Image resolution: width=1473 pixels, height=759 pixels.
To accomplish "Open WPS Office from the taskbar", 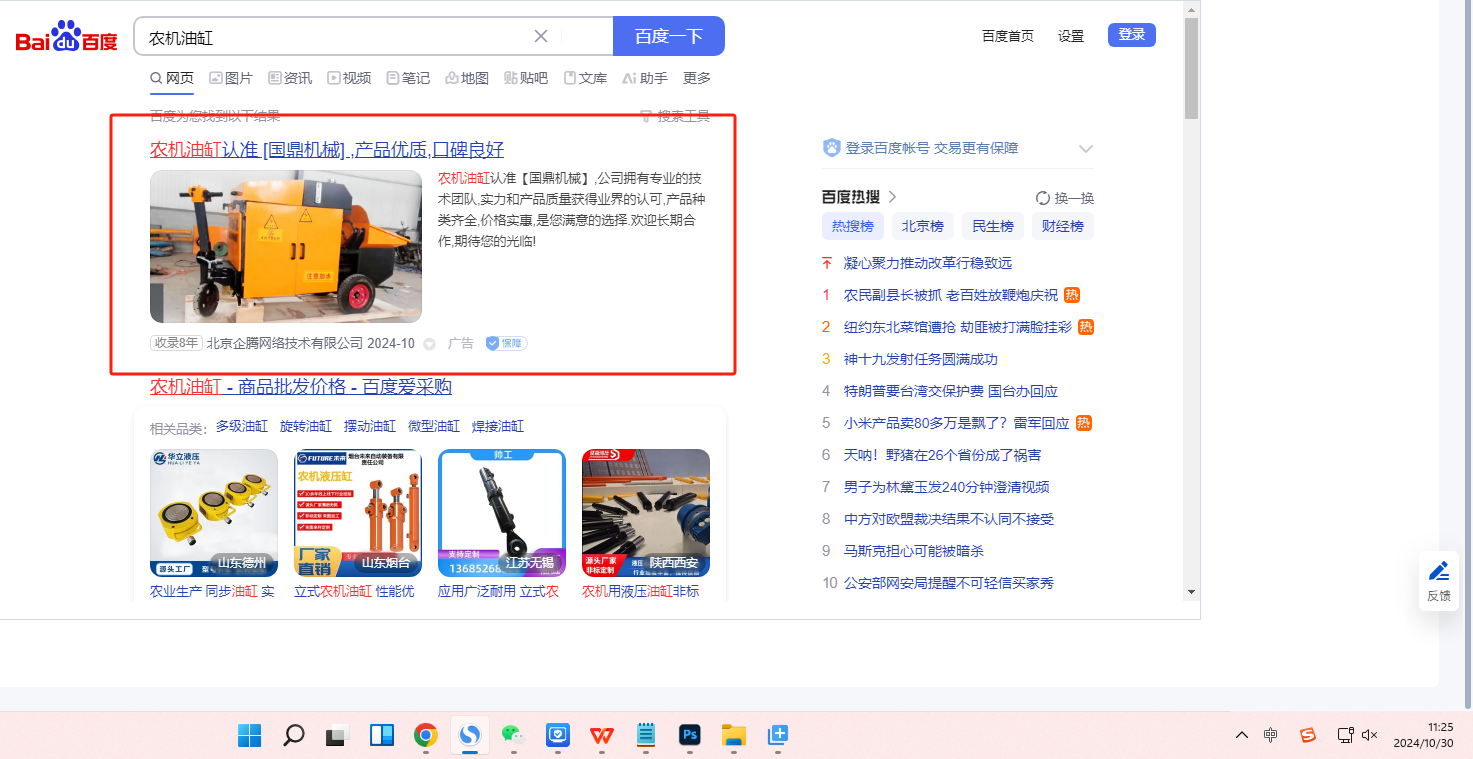I will [x=602, y=736].
